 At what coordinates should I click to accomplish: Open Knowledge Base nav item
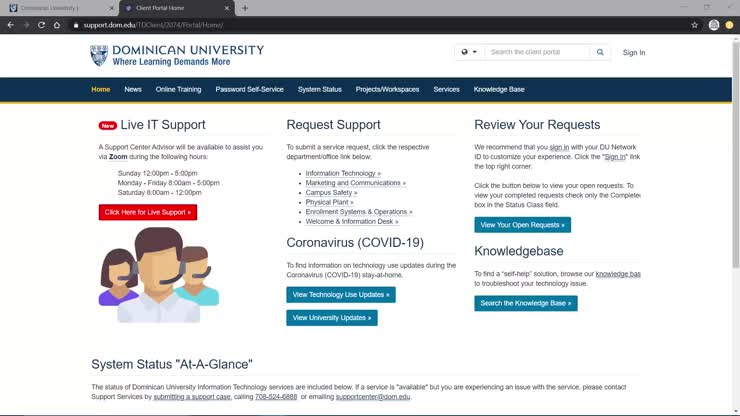(499, 89)
